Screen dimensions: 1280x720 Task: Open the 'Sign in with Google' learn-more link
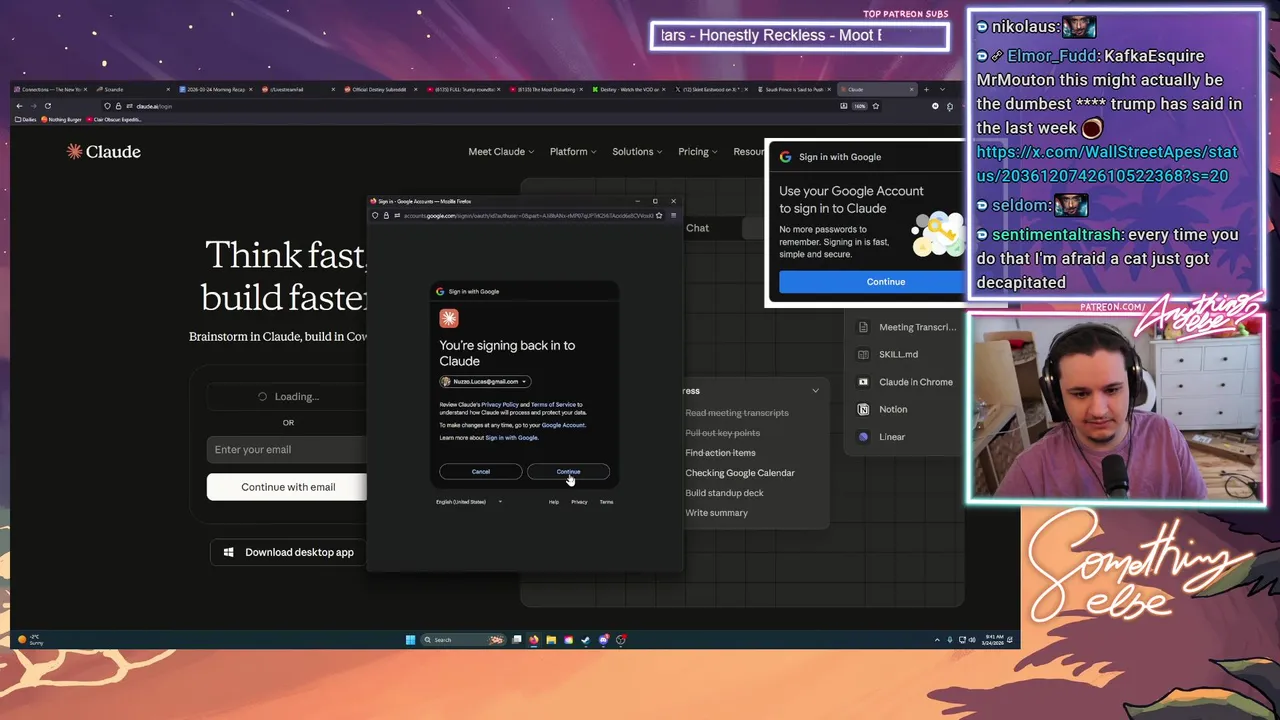tap(511, 438)
